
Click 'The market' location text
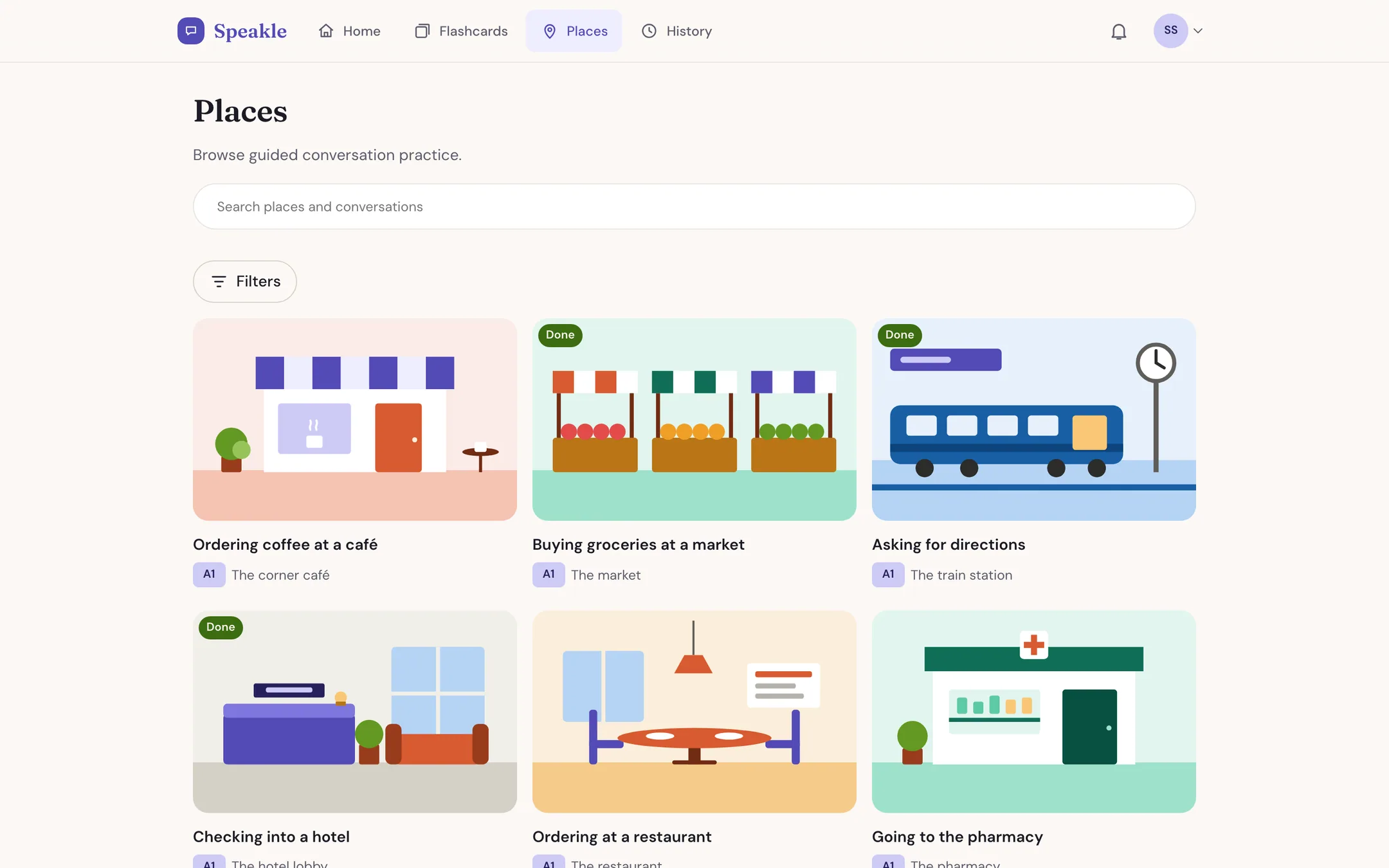pyautogui.click(x=606, y=575)
